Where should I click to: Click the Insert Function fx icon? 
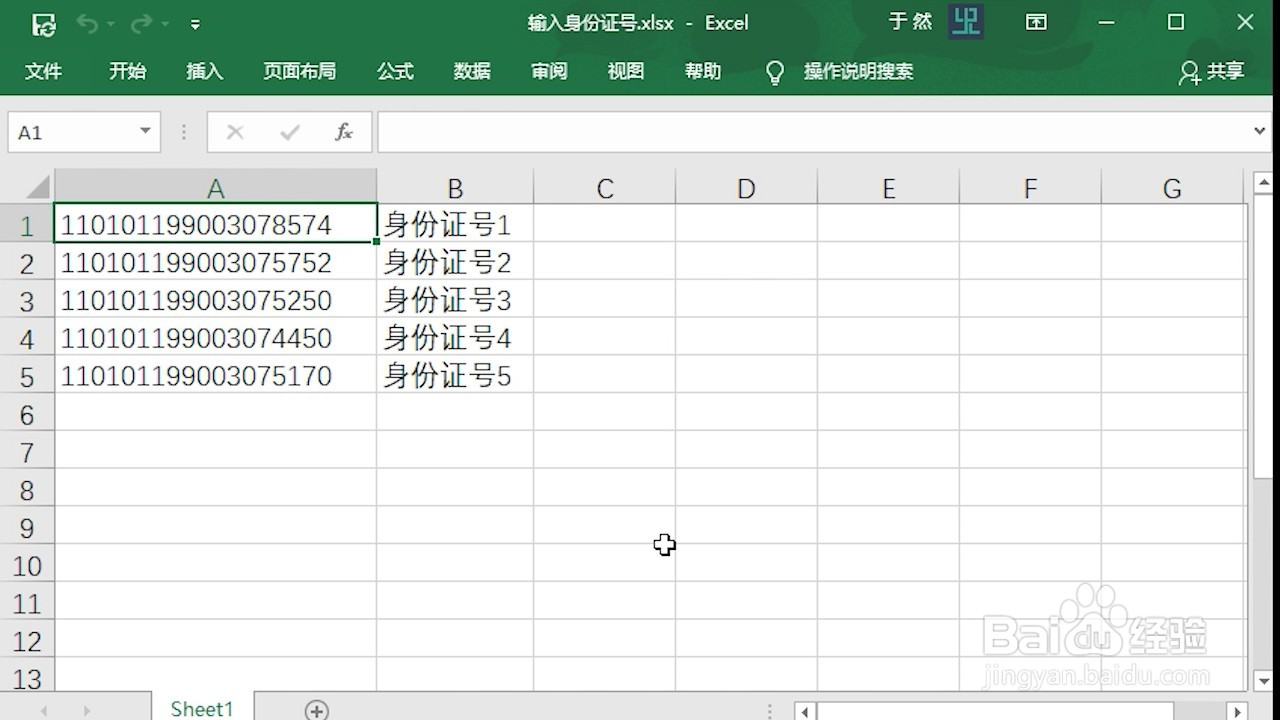[344, 131]
